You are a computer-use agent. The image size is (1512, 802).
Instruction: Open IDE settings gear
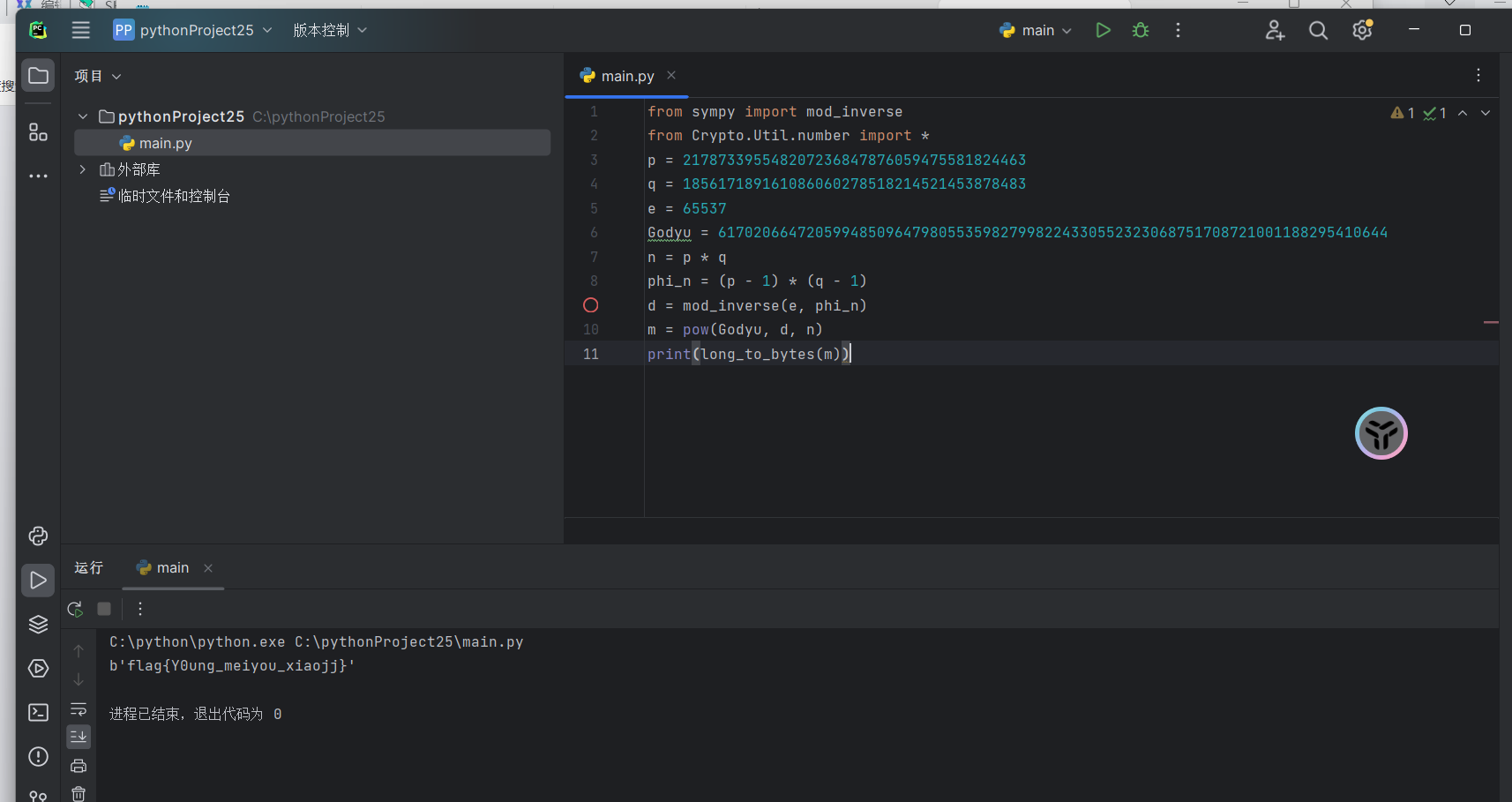click(x=1363, y=30)
